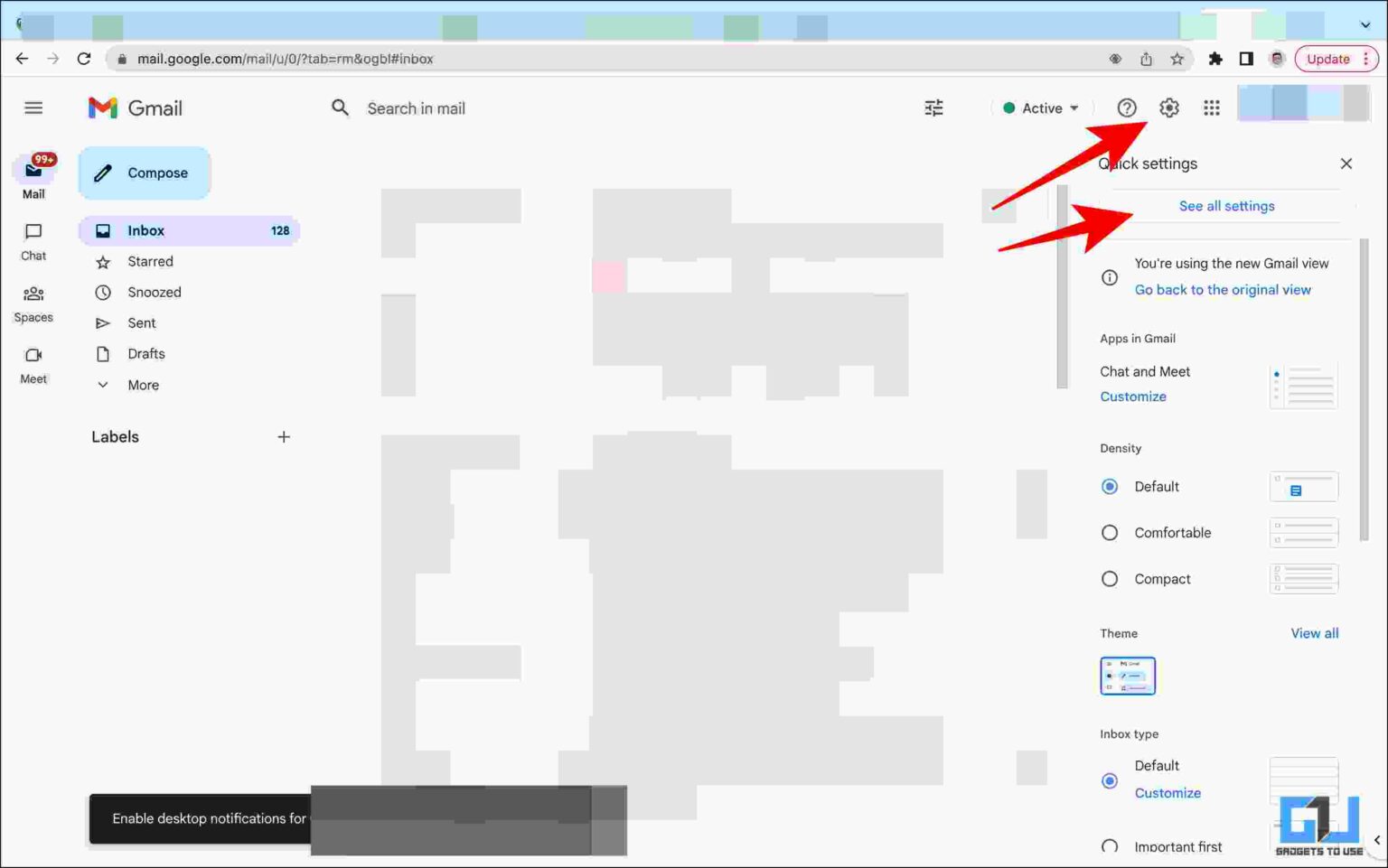Click Enable desktop notifications message

click(209, 818)
